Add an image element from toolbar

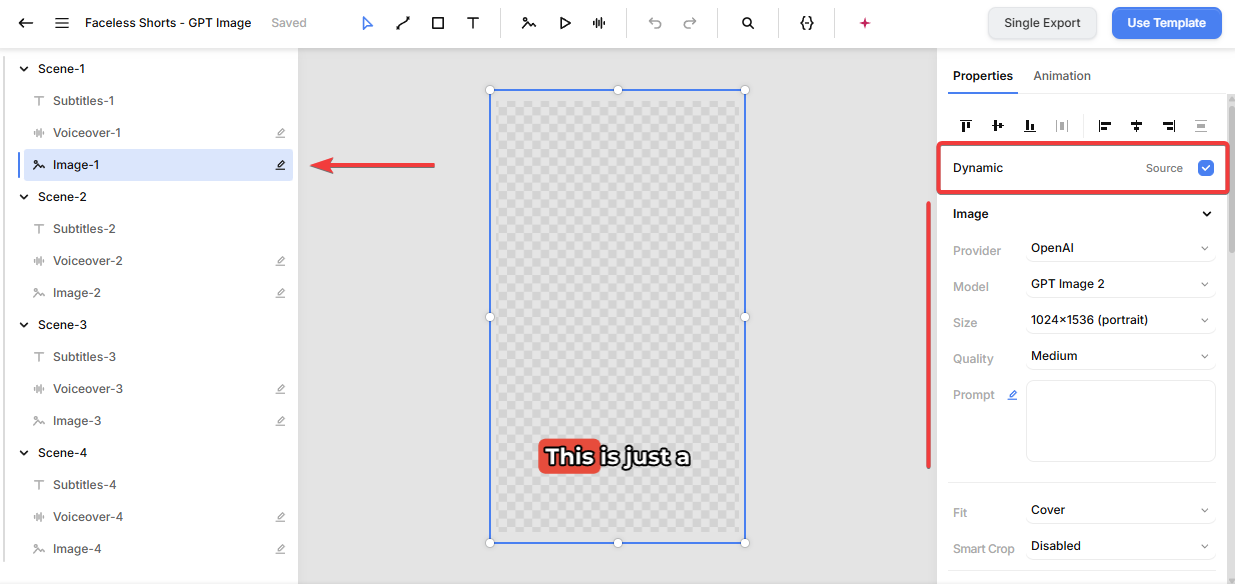[529, 23]
